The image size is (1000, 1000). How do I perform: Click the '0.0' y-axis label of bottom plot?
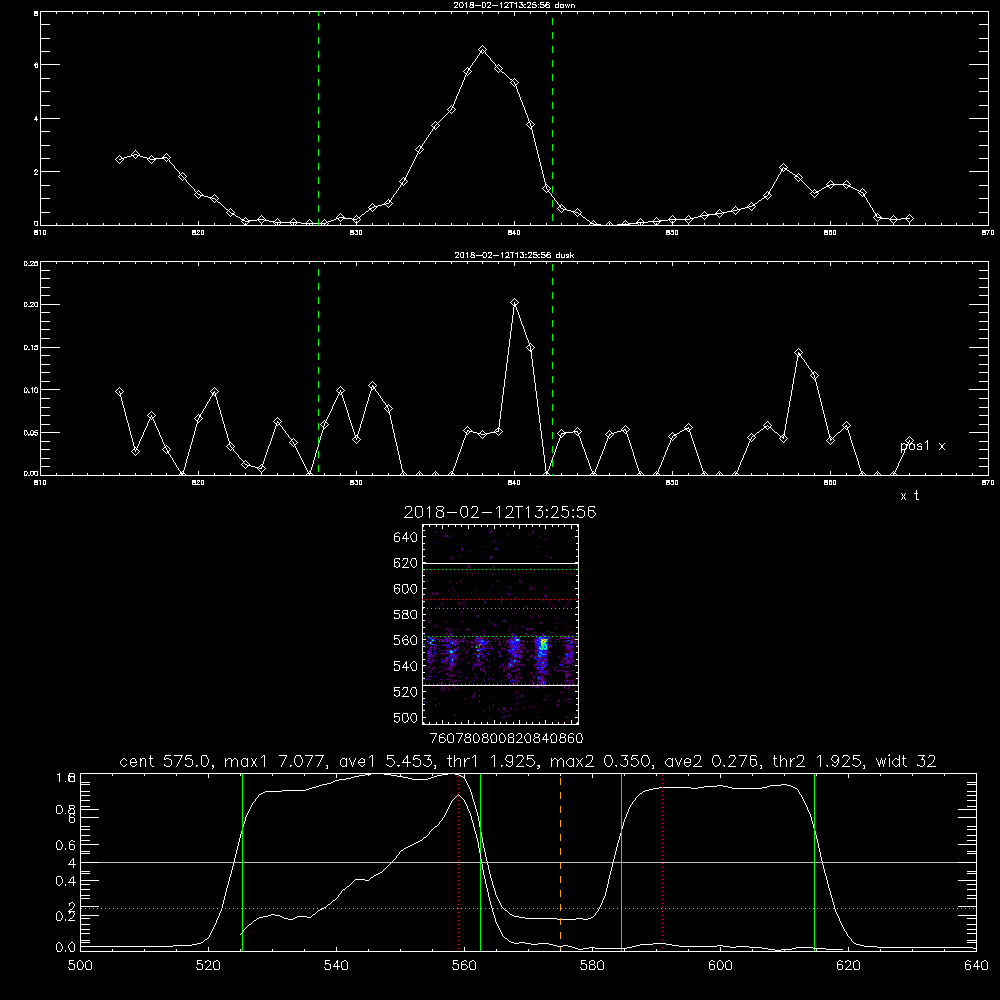click(66, 947)
